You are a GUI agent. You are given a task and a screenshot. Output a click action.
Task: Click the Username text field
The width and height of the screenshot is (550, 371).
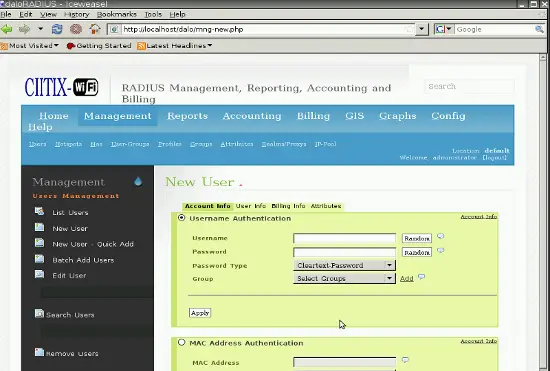(x=344, y=238)
